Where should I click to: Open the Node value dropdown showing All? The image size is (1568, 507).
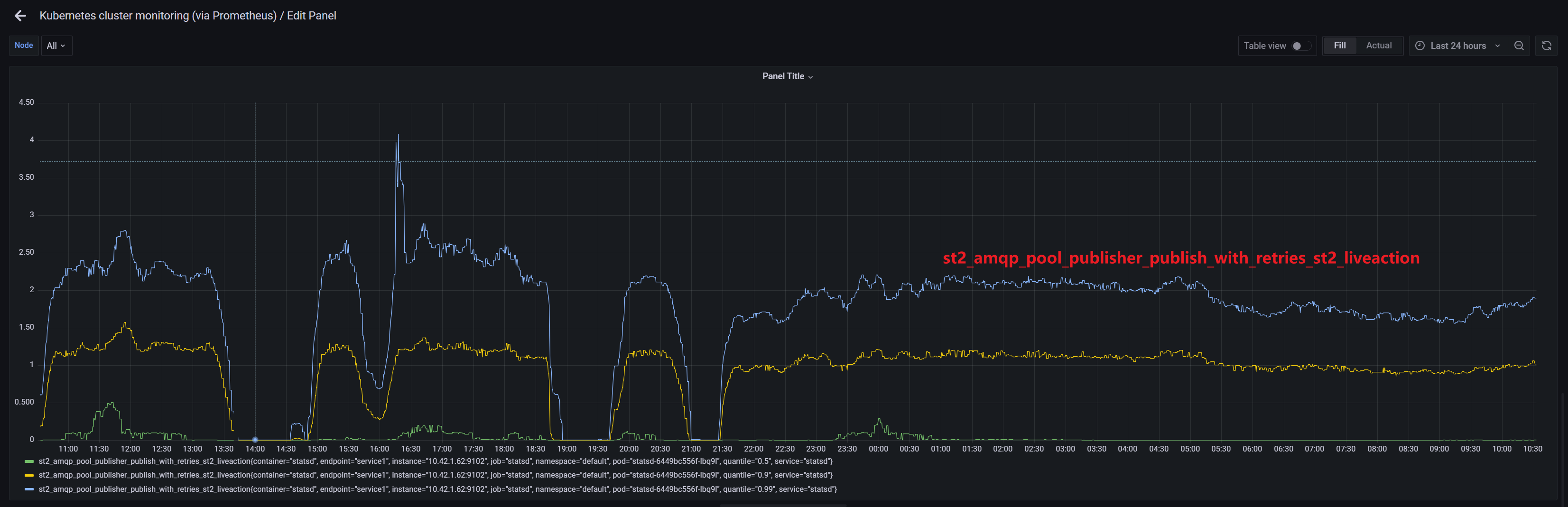tap(56, 46)
